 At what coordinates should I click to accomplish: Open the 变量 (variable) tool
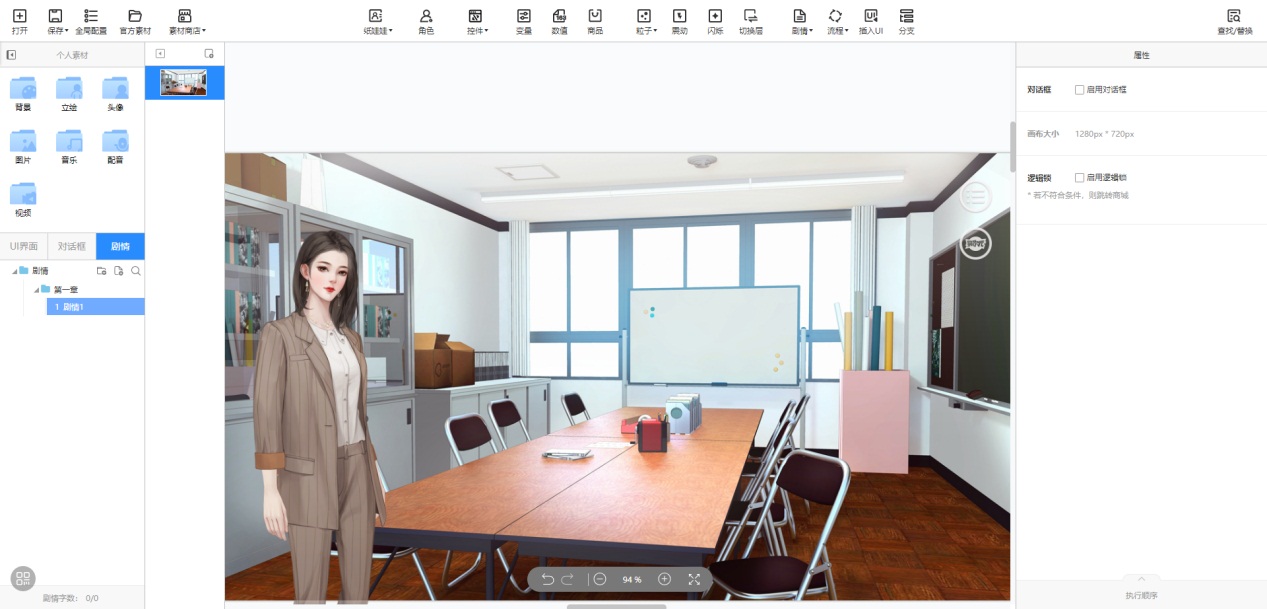(523, 21)
